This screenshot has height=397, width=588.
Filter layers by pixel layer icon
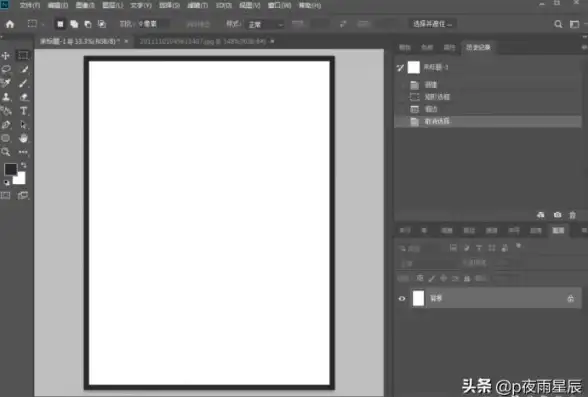pos(453,248)
